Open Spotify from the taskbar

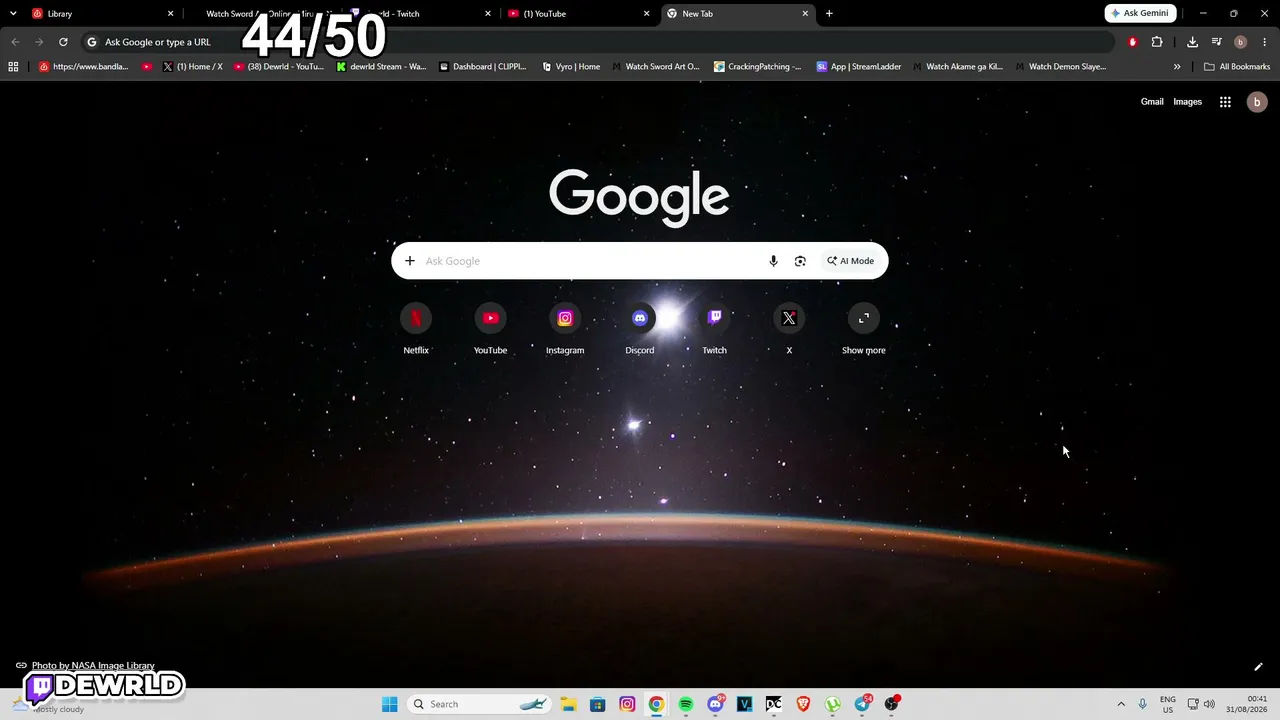point(686,704)
